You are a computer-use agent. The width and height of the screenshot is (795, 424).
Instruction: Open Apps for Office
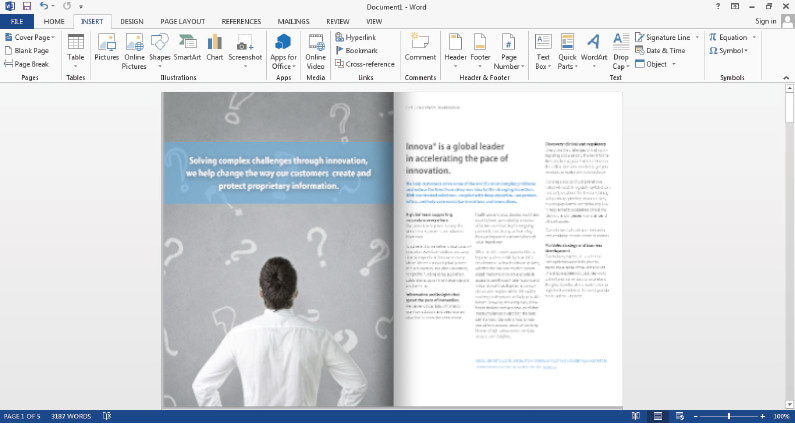[283, 52]
